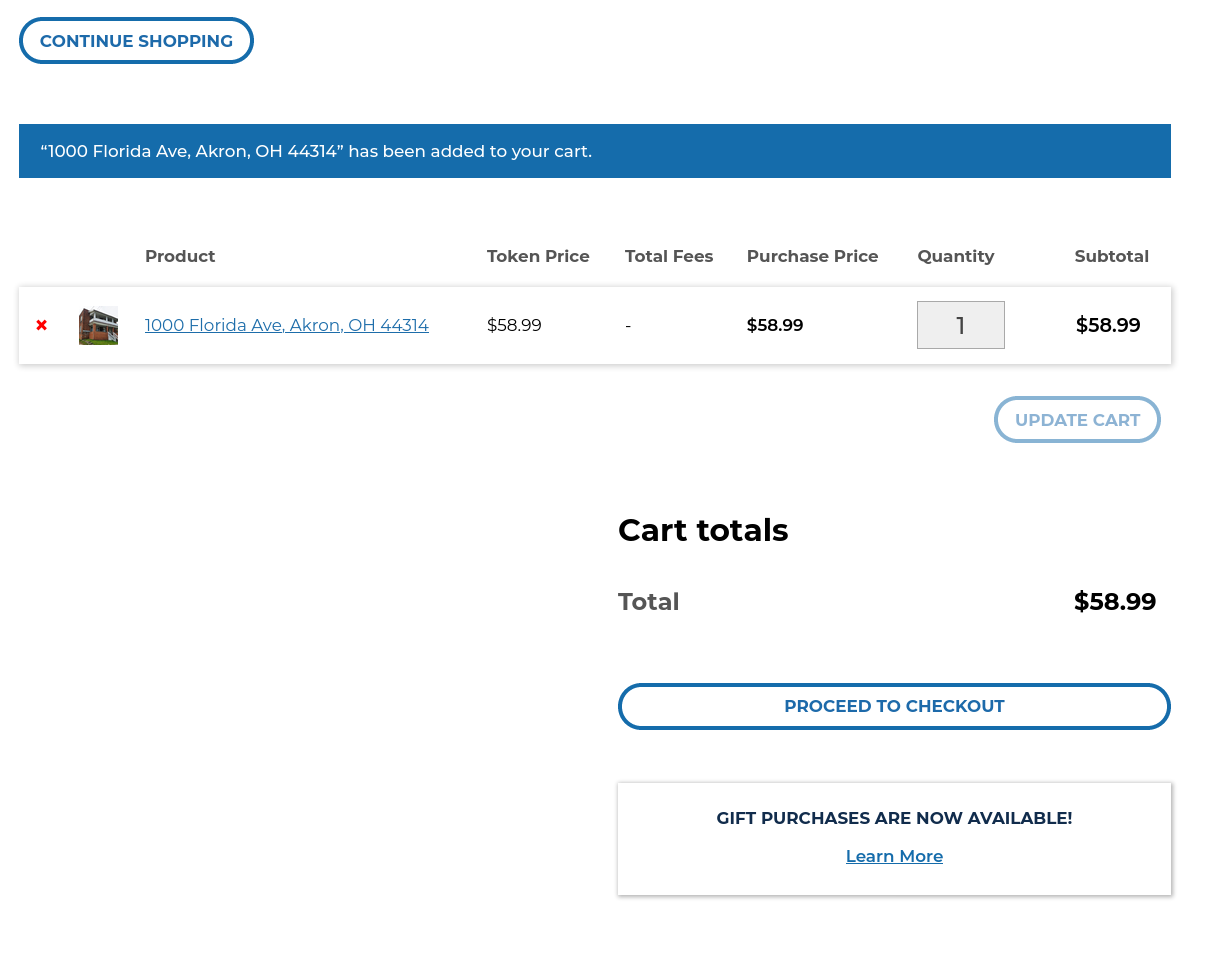This screenshot has height=976, width=1209.
Task: Click the Token Price column header
Action: tap(538, 256)
